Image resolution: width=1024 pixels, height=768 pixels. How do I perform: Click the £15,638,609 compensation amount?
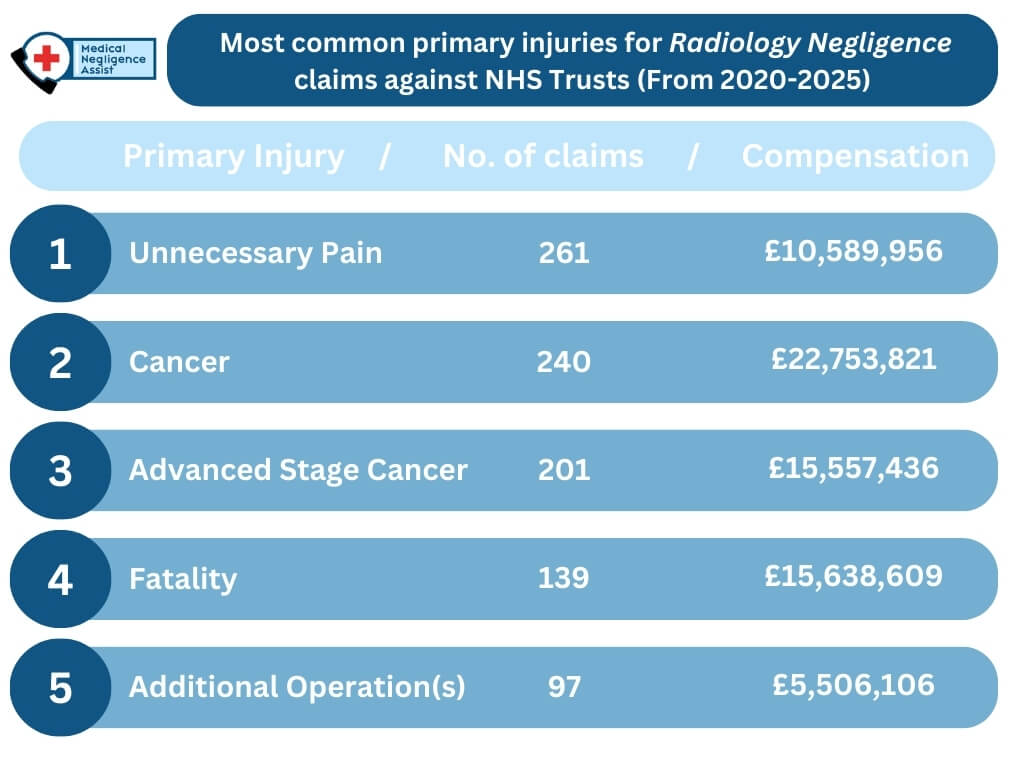tap(854, 576)
